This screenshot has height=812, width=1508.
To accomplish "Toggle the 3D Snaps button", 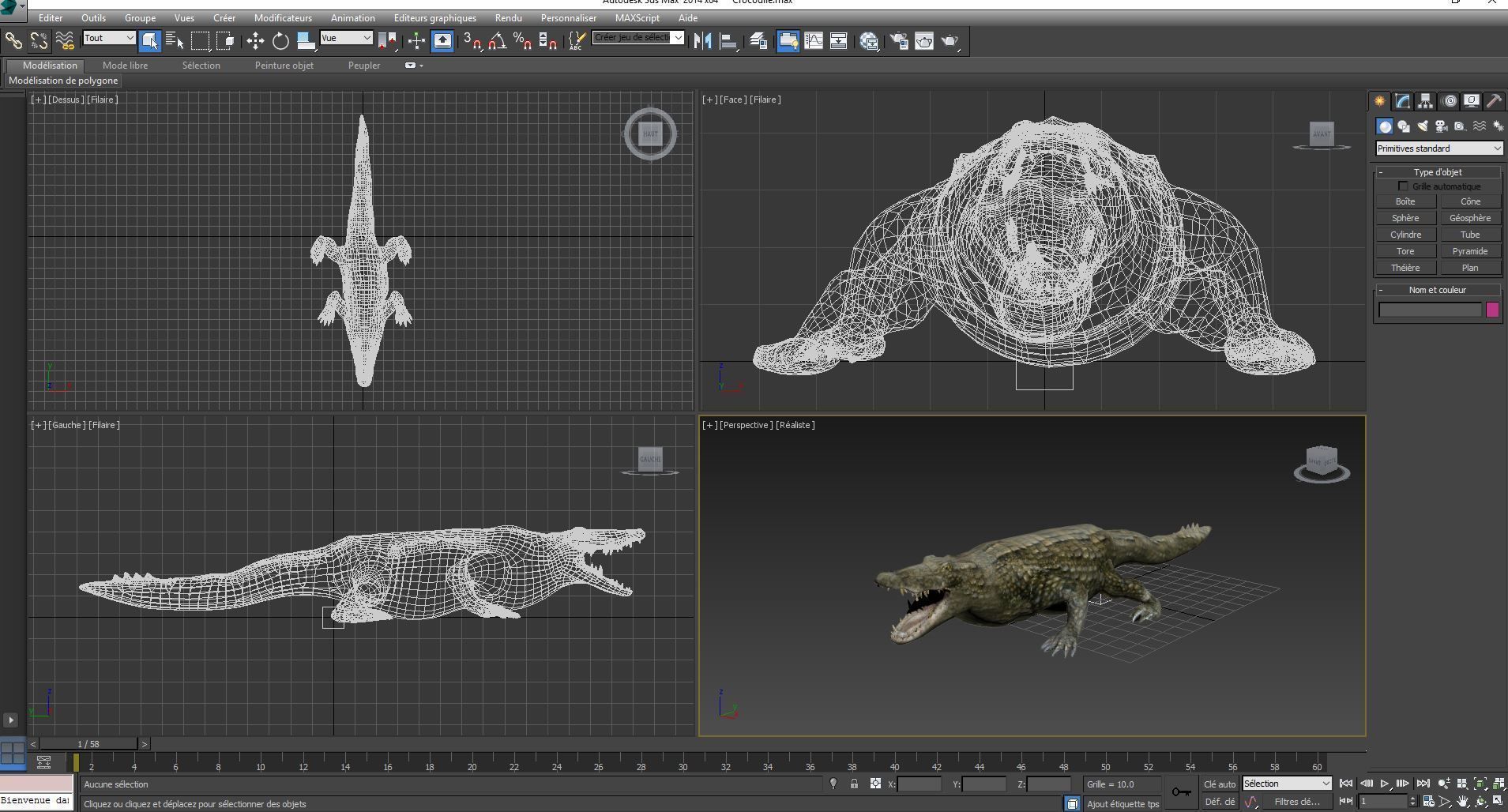I will click(x=472, y=40).
